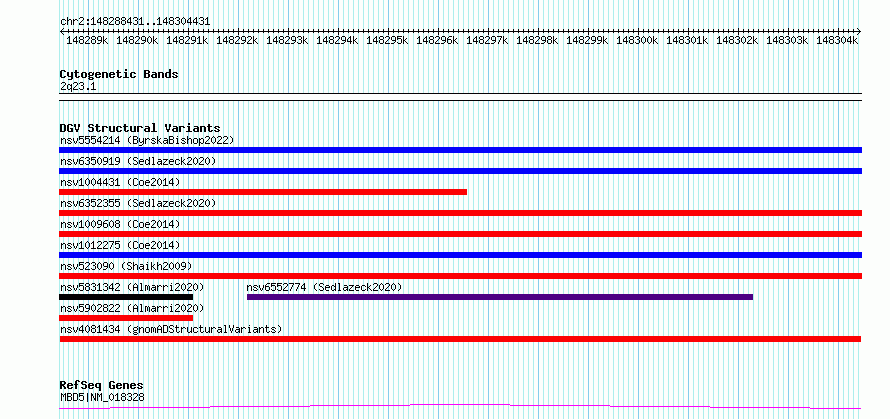
Task: Select the red bar under nsv6352355
Action: 460,213
